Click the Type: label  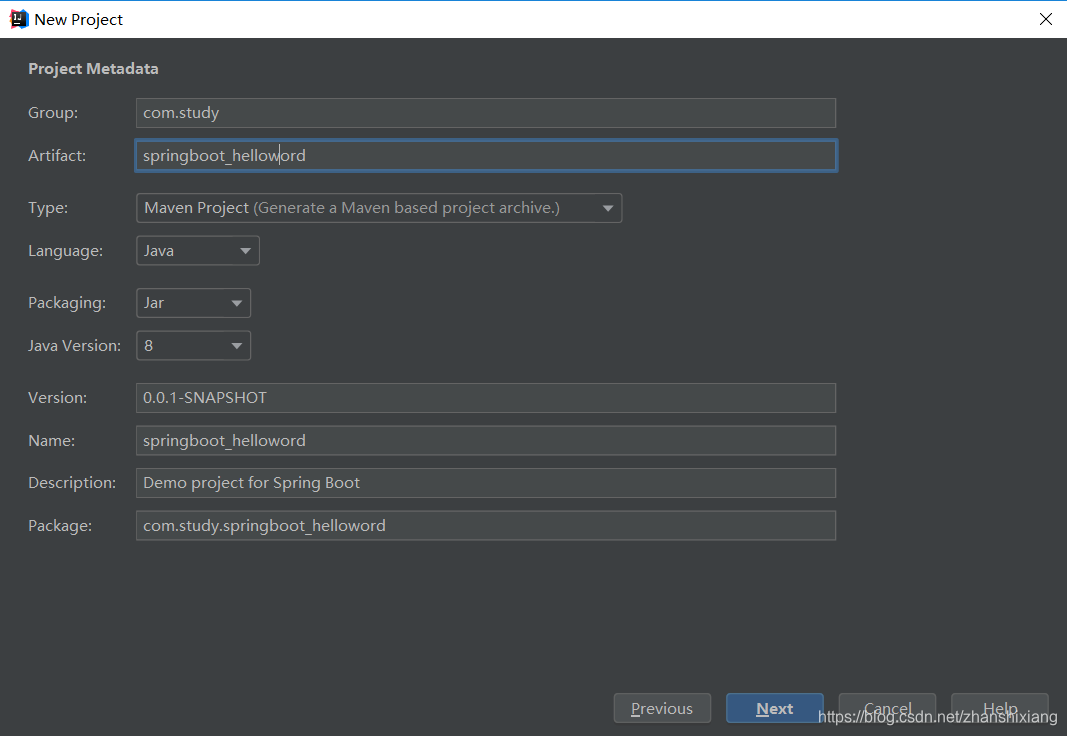48,208
